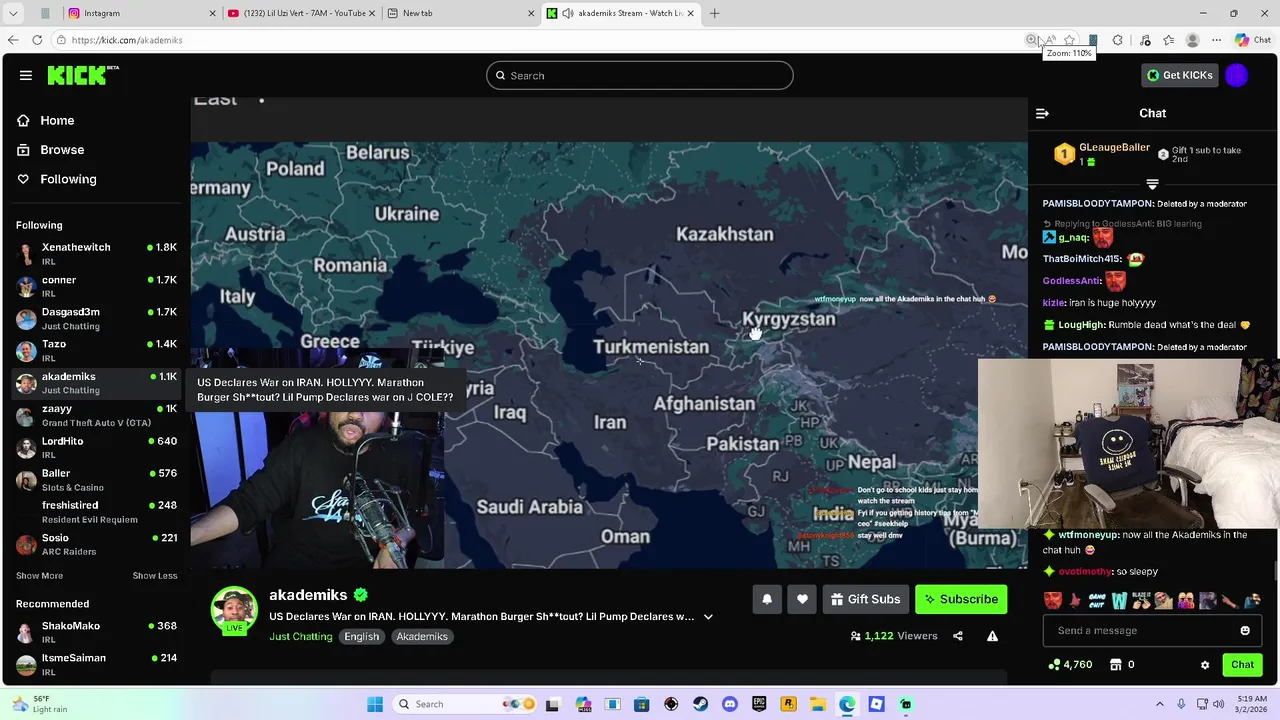Click the Akademiks tag
This screenshot has height=720, width=1280.
pyautogui.click(x=421, y=636)
